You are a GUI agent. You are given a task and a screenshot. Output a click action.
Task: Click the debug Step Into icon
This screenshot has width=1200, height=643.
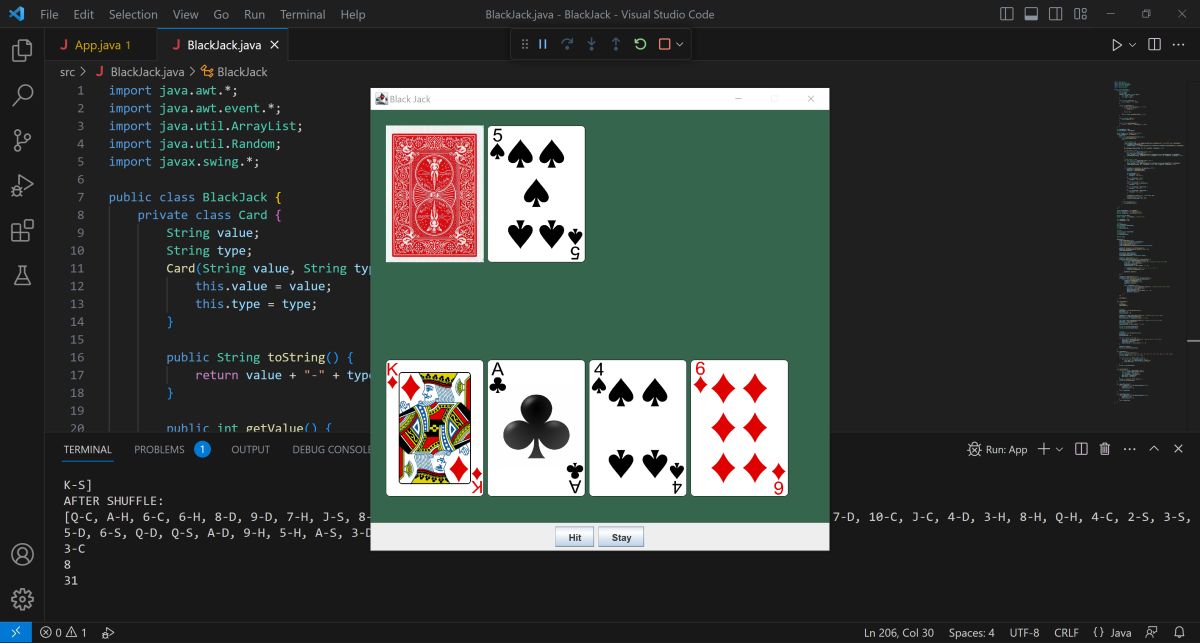[591, 44]
